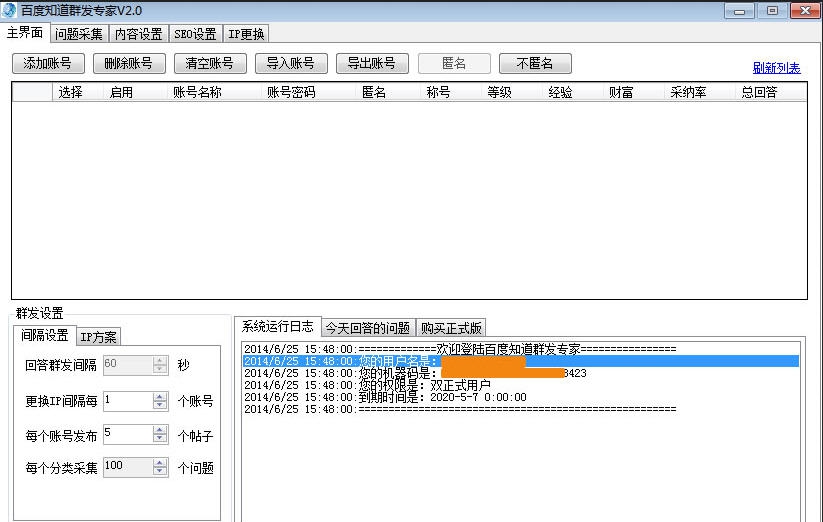Decrease 每个分类采集 value with down arrow
Image resolution: width=823 pixels, height=522 pixels.
tap(160, 472)
